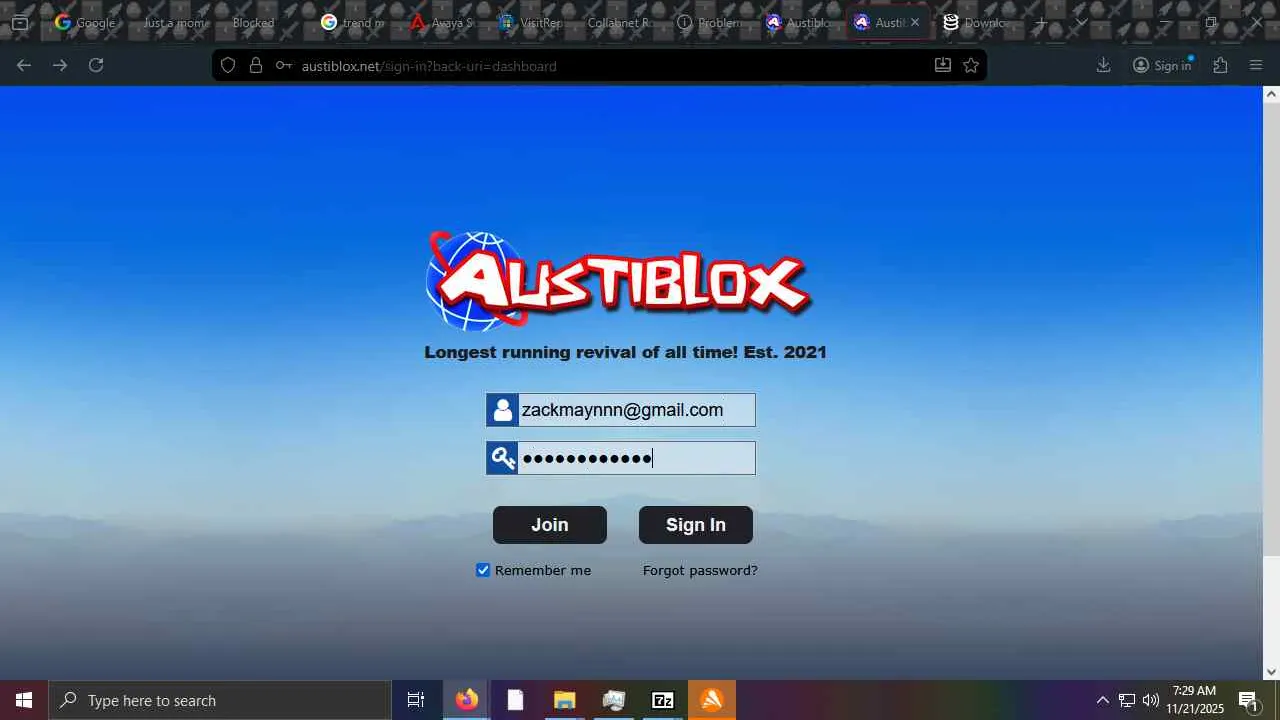Open the Firefox hamburger application menu

click(1257, 65)
